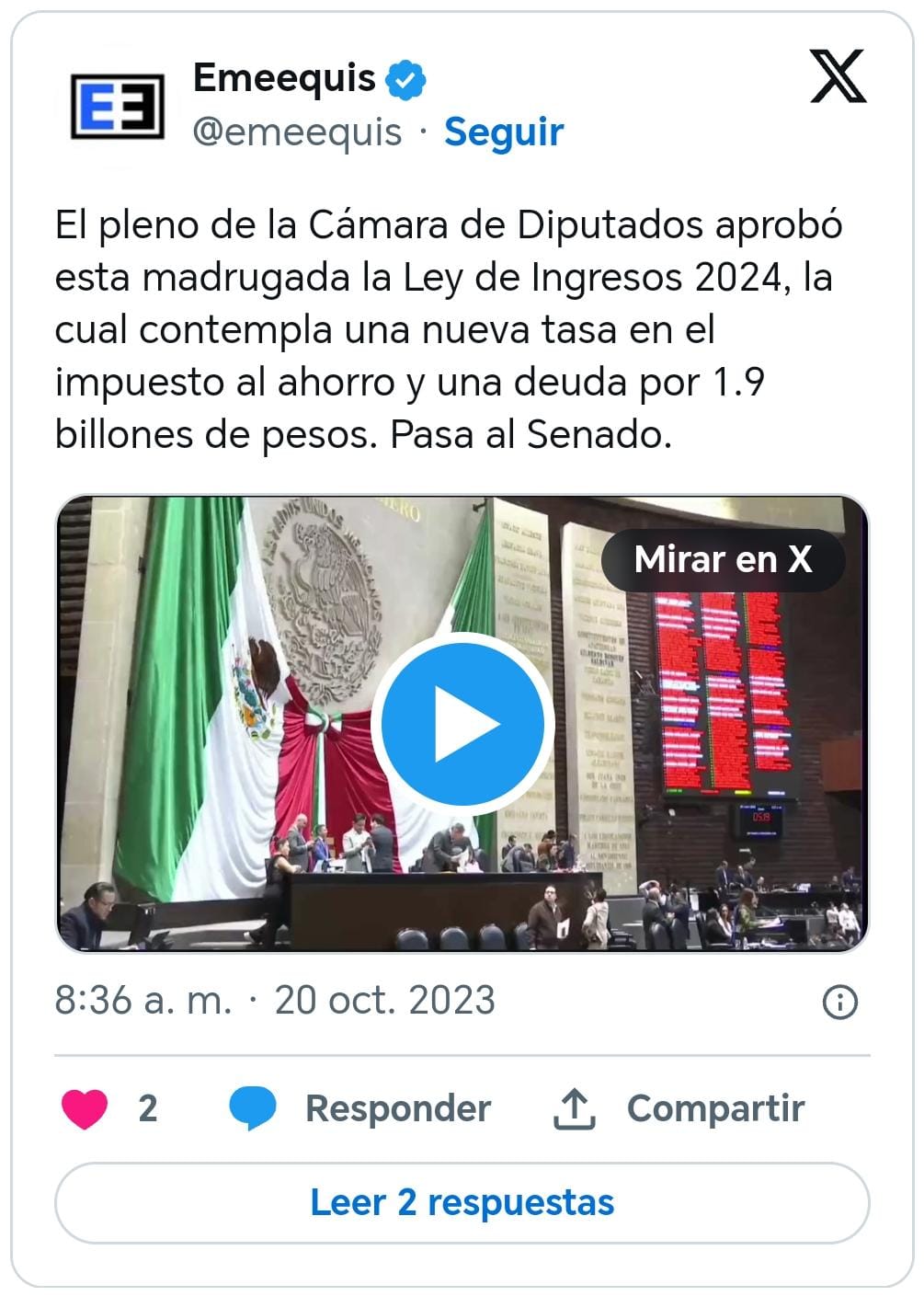
Task: Click the Mirar en X button
Action: tap(723, 559)
